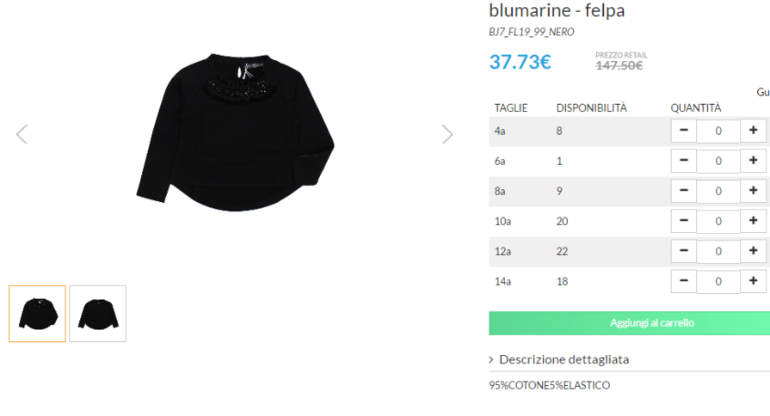Click the quantity field for size 10a
Viewport: 770px width, 416px height.
click(718, 222)
